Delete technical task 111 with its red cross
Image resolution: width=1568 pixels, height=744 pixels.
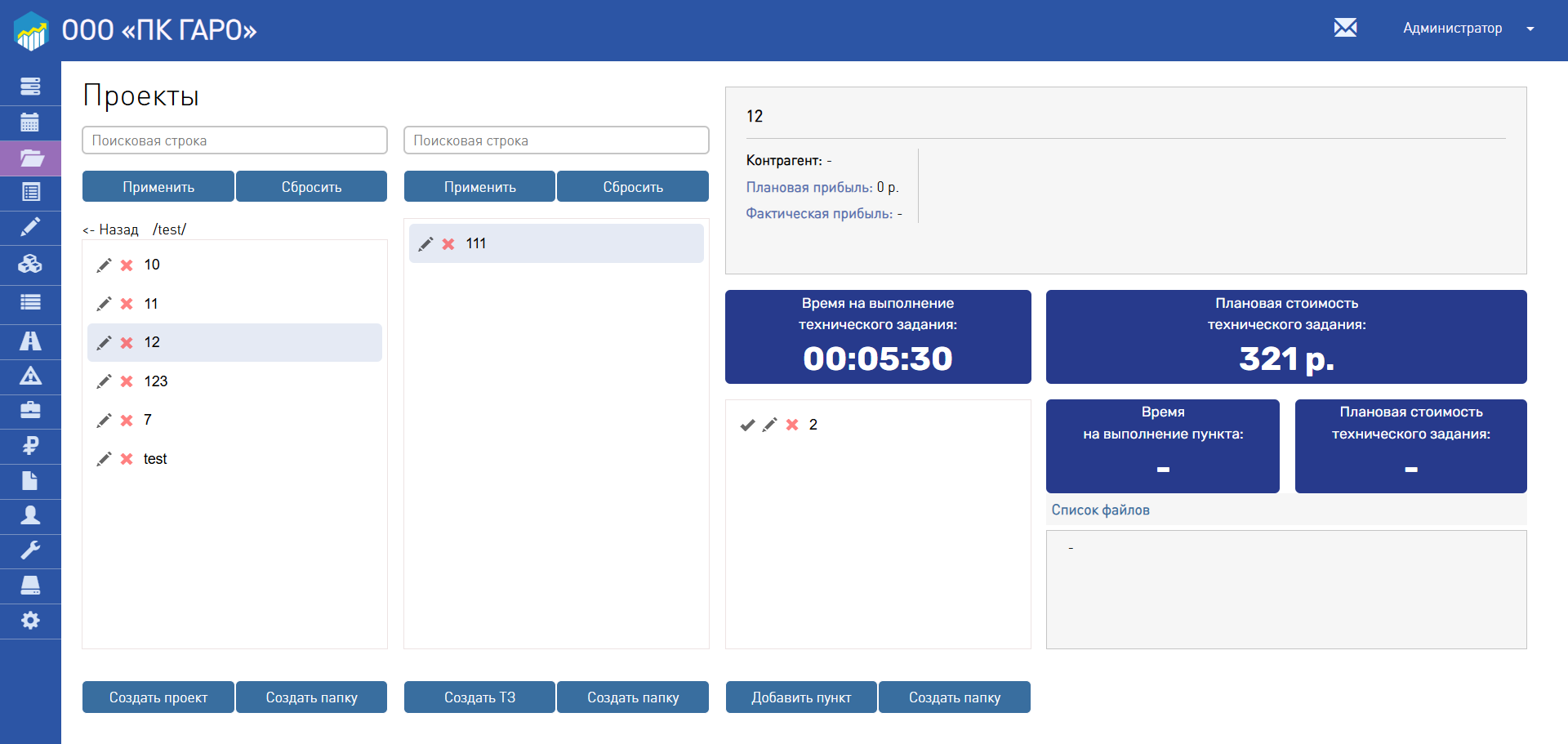[448, 244]
